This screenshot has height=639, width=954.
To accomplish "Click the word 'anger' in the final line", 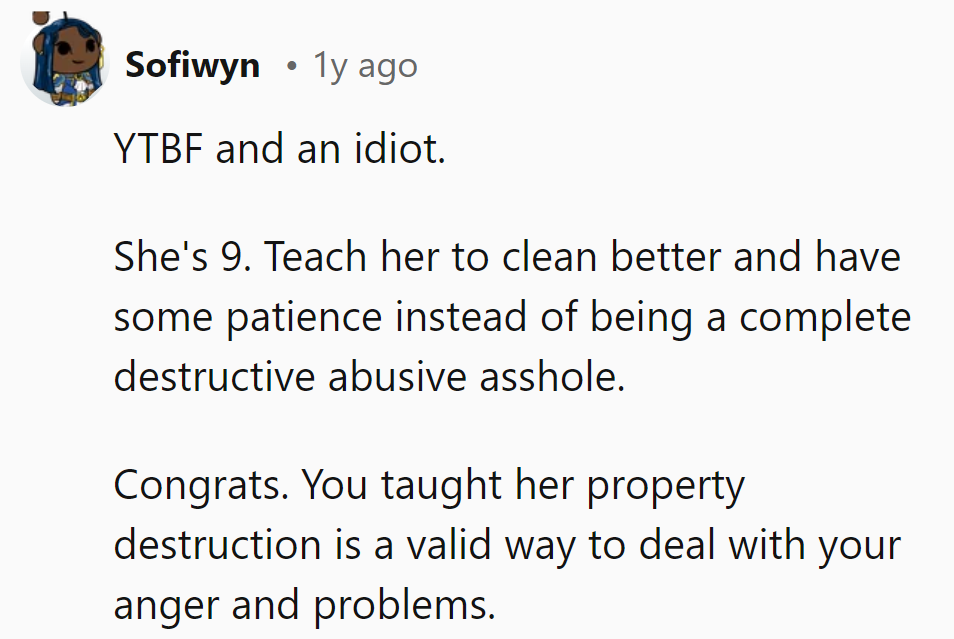I will click(166, 606).
